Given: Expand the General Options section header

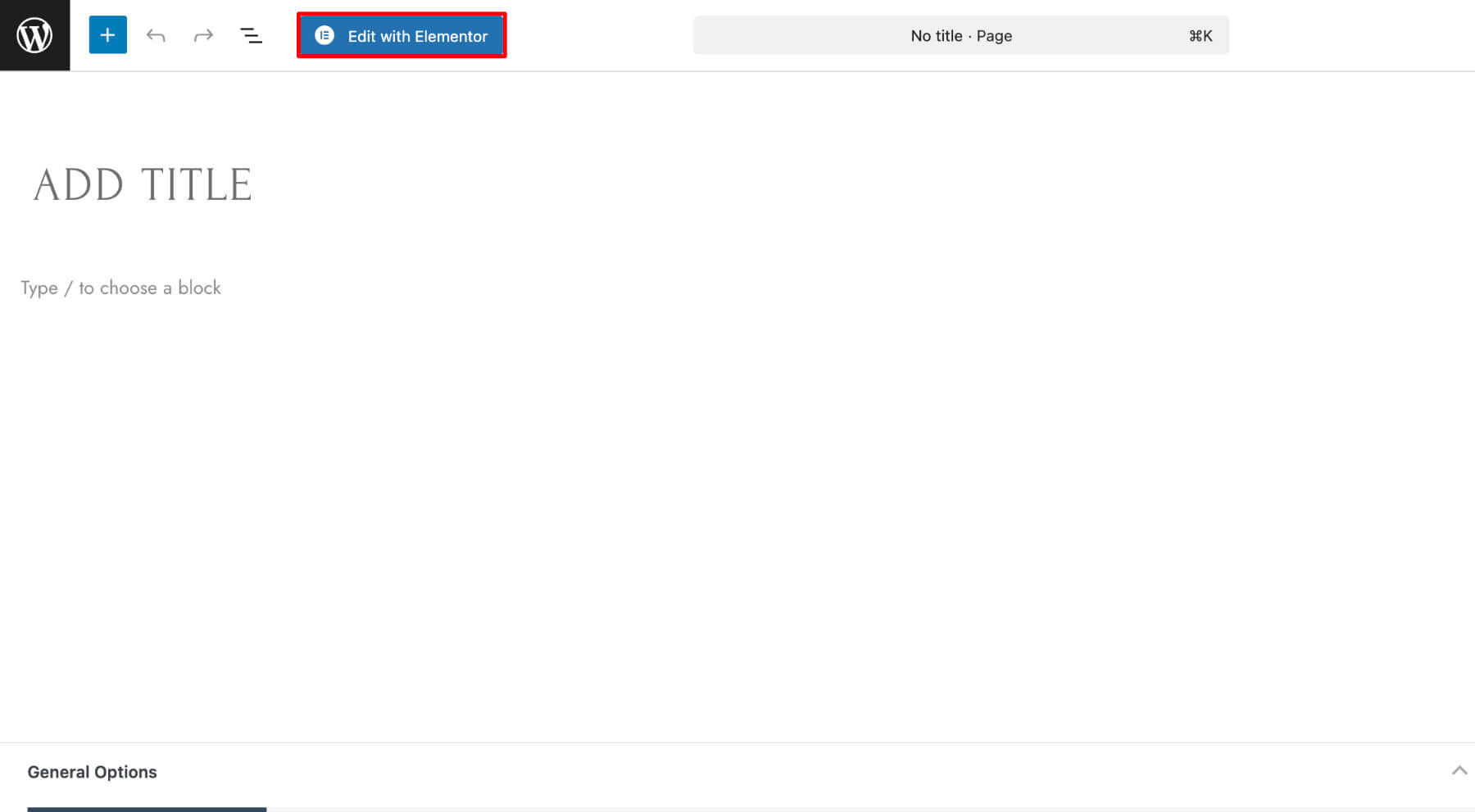Looking at the screenshot, I should [x=92, y=771].
